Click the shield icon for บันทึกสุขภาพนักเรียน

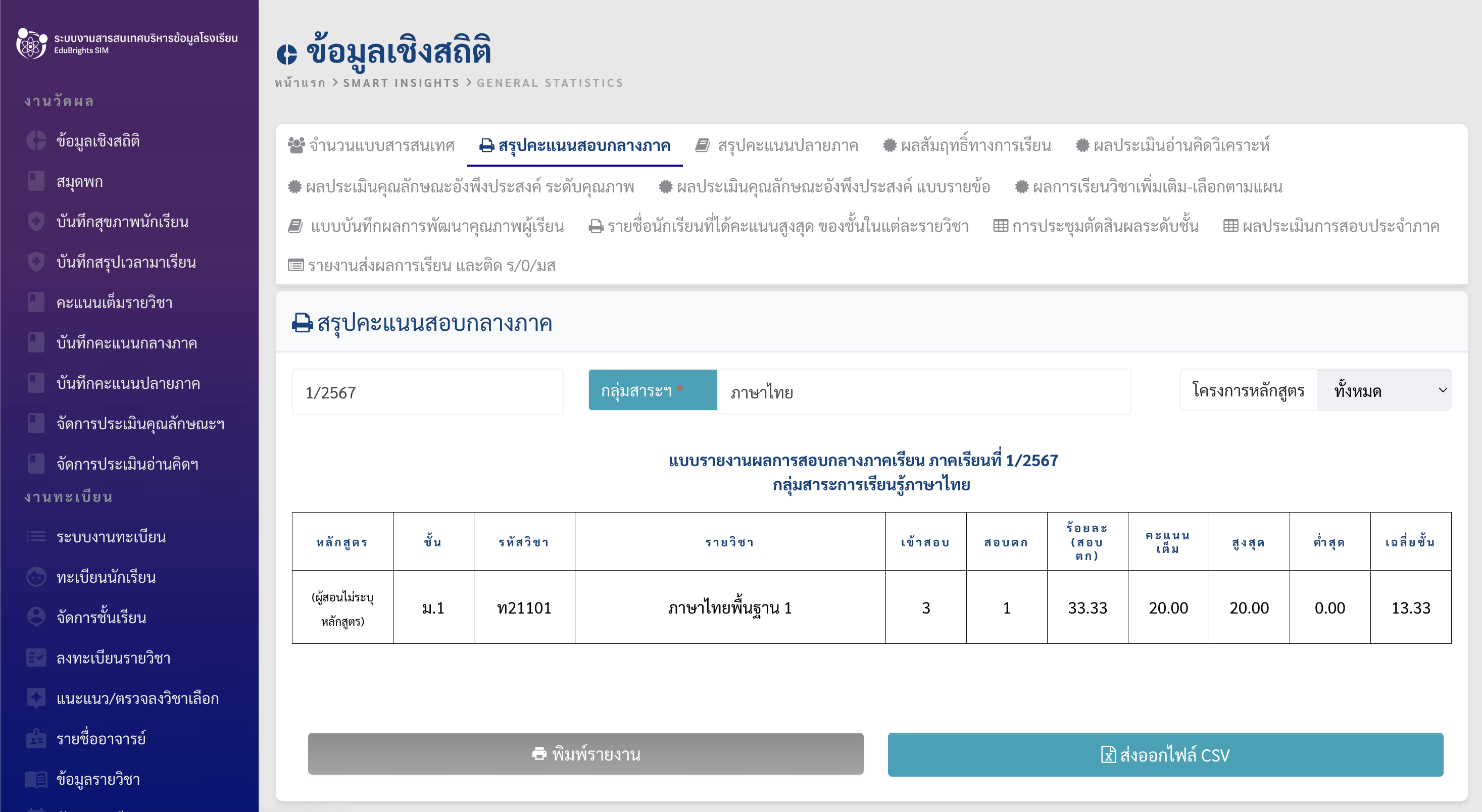[x=36, y=221]
